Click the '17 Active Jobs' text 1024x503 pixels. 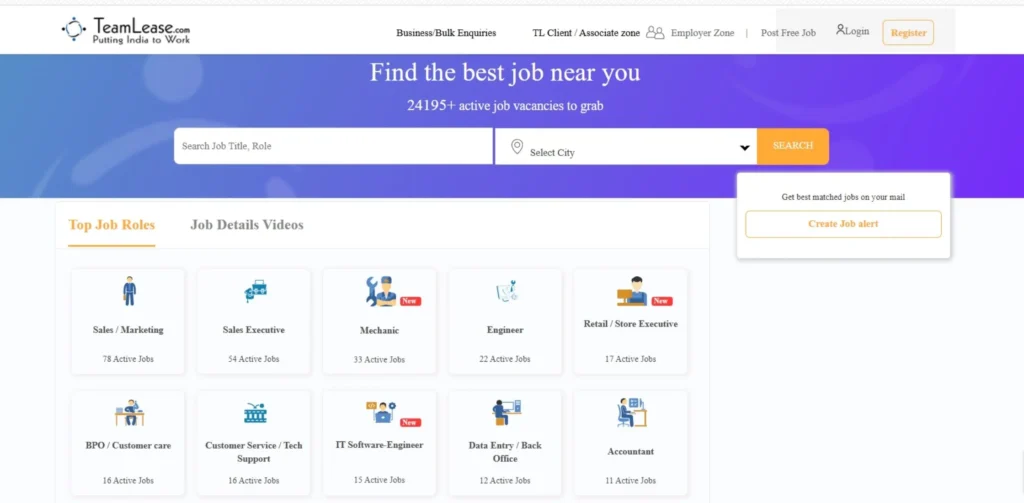630,359
